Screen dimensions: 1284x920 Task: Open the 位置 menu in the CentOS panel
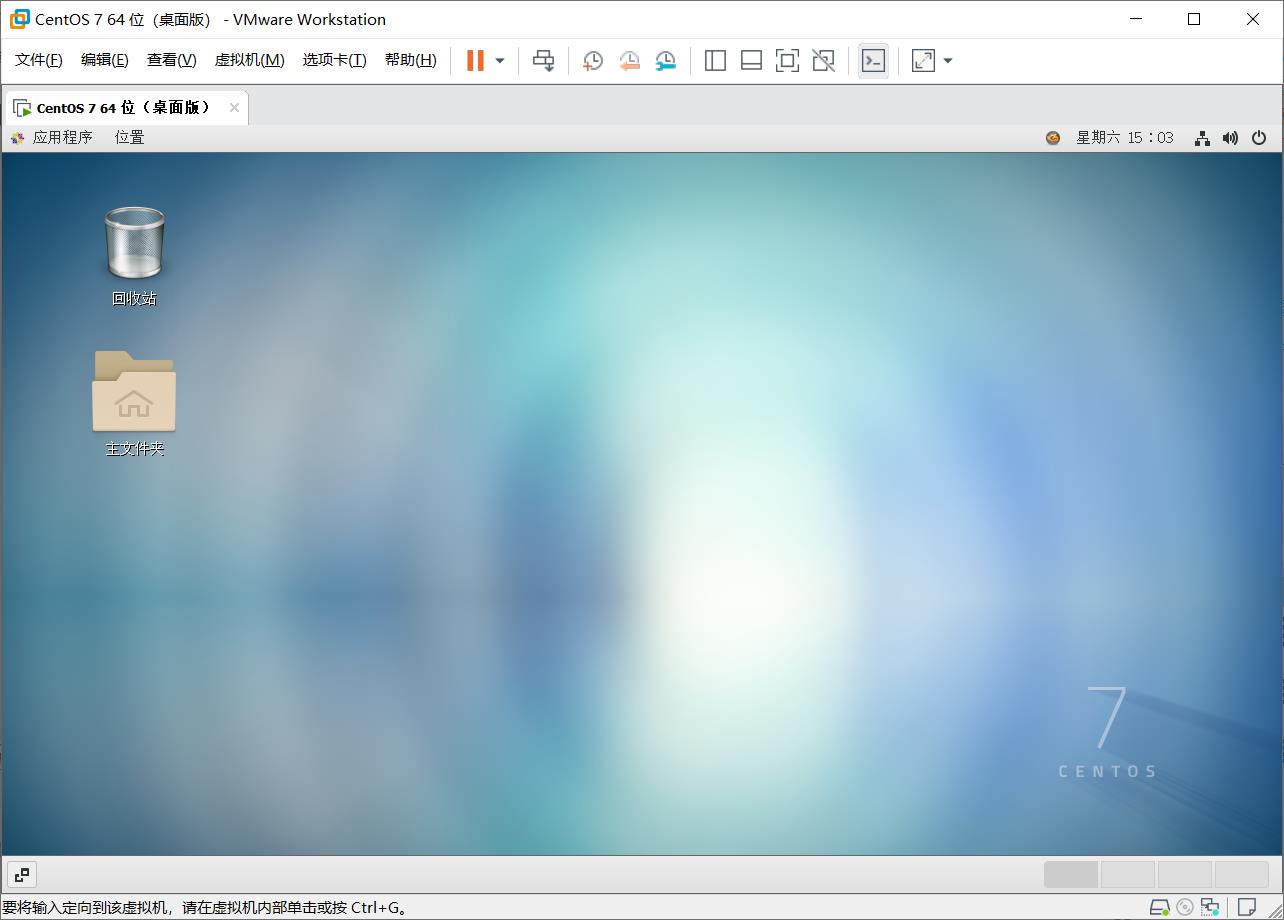(x=130, y=138)
